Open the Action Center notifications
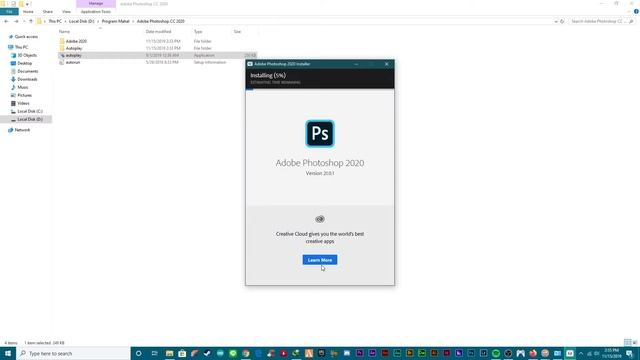The height and width of the screenshot is (360, 640). coord(629,353)
